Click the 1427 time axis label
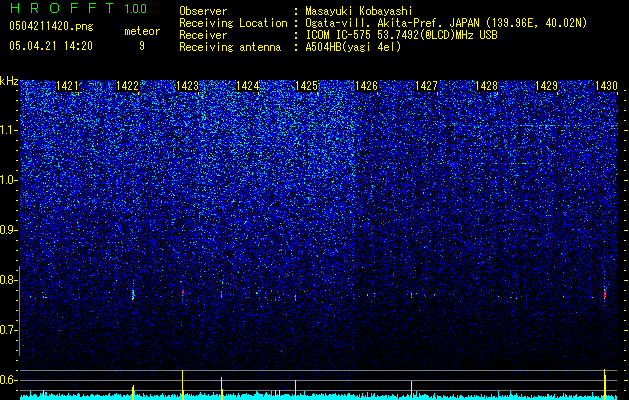This screenshot has height=400, width=629. click(x=426, y=86)
